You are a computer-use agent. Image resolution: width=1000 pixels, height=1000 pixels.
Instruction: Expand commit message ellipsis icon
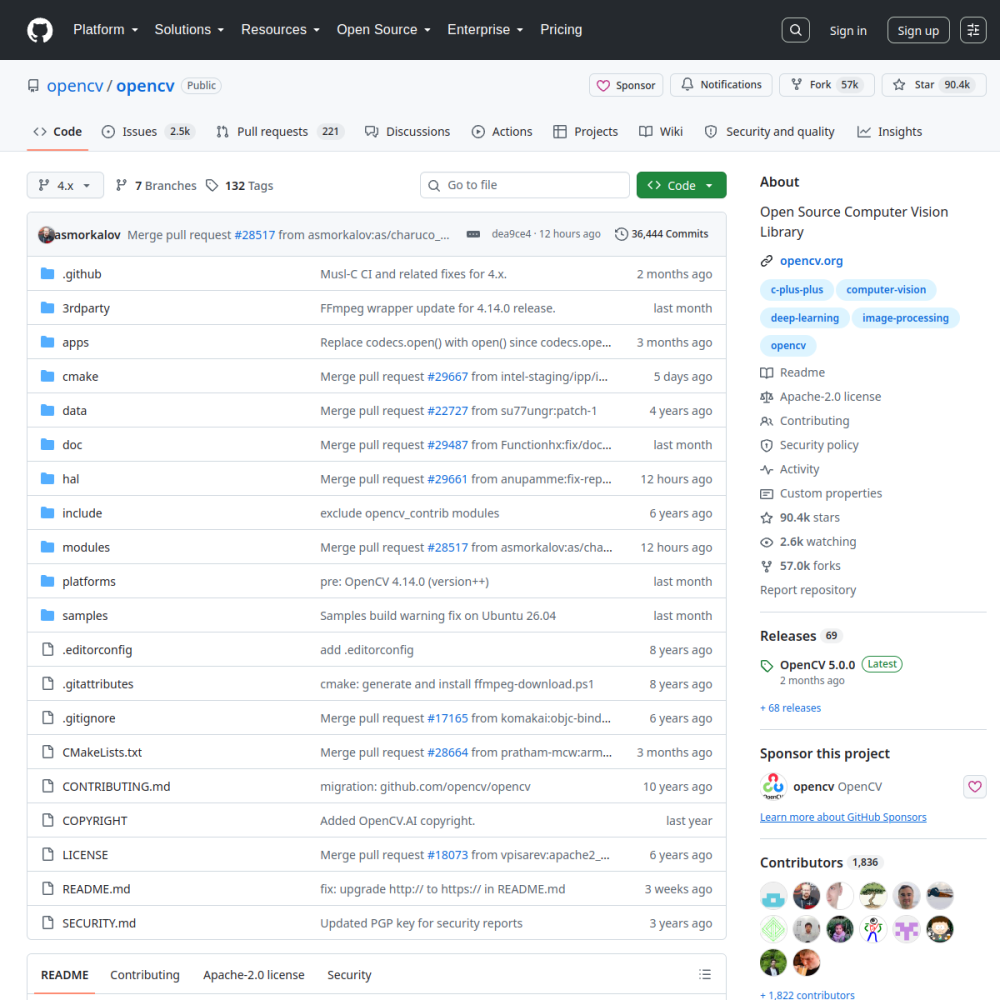[473, 234]
